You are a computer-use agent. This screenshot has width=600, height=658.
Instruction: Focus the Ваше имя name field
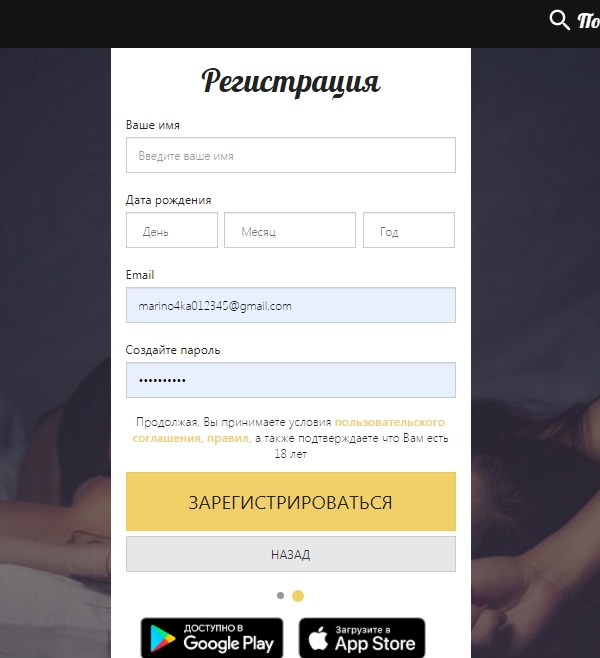[291, 155]
